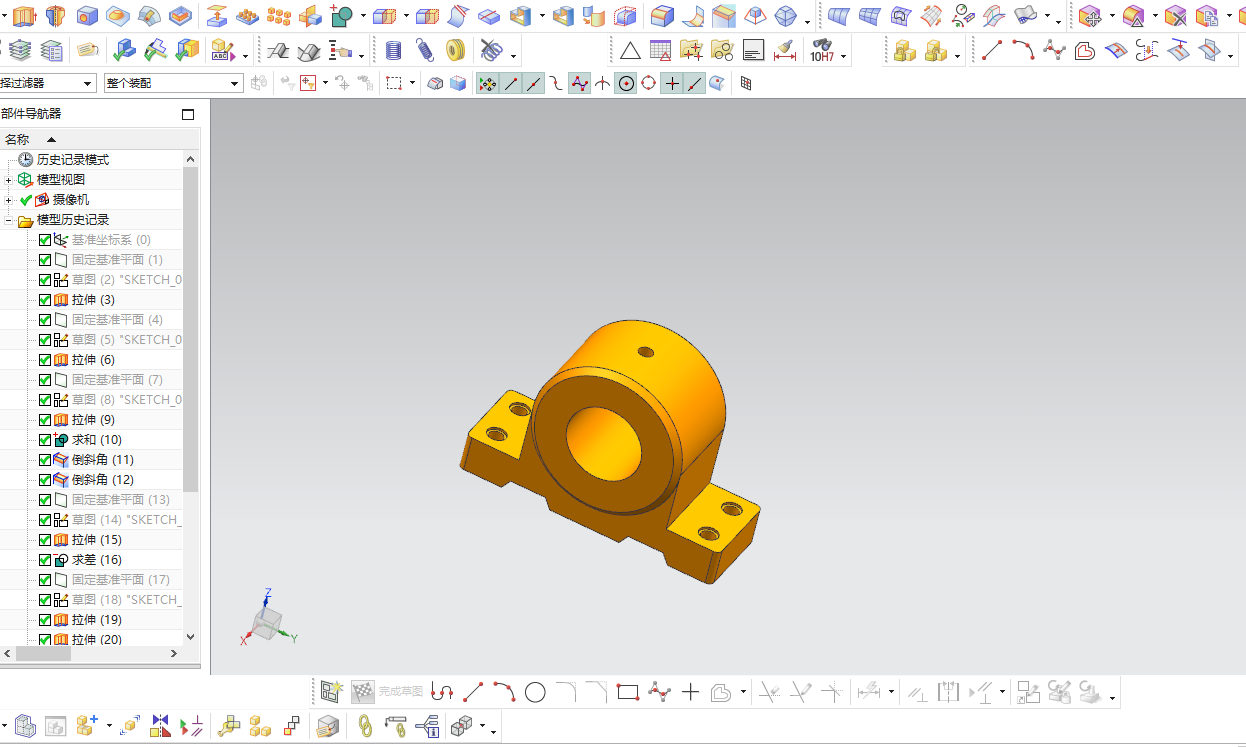
Task: Click the Delete Face icon
Action: (1175, 15)
